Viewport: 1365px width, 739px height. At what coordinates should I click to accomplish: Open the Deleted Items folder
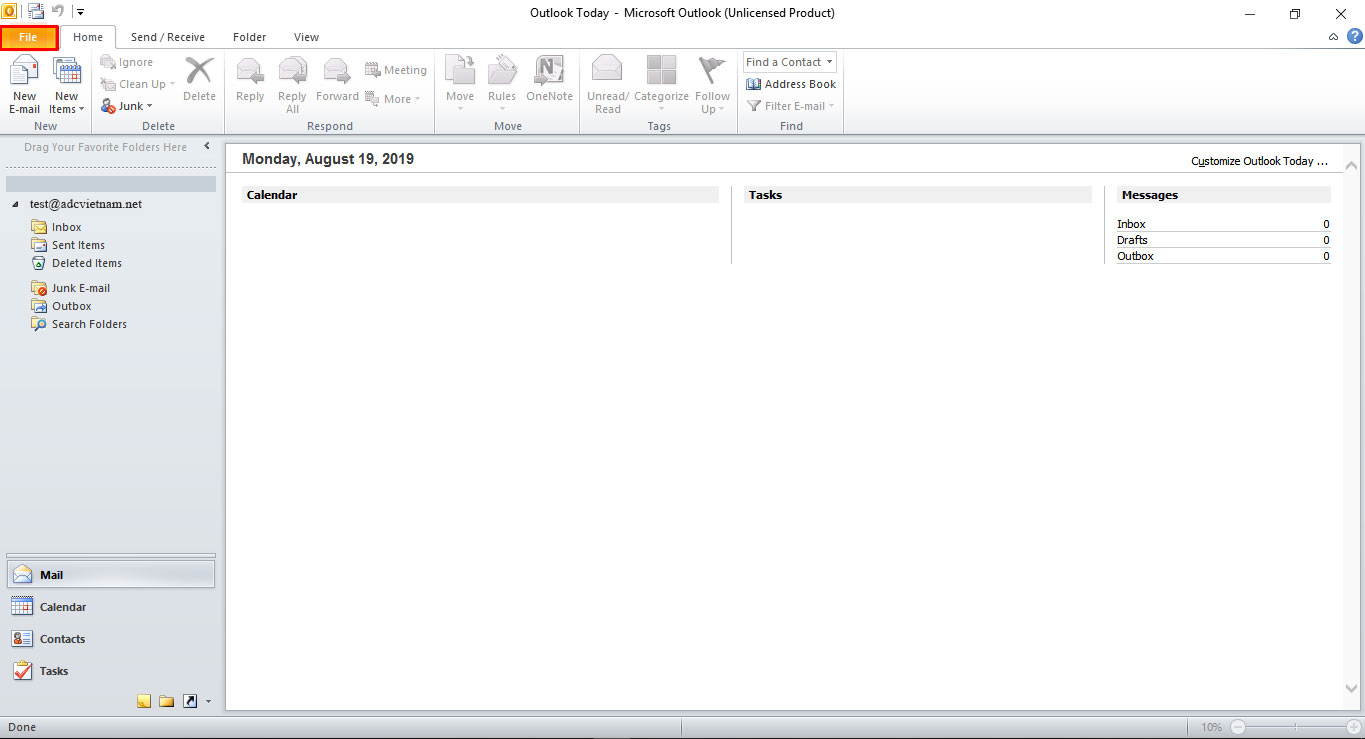click(x=76, y=263)
